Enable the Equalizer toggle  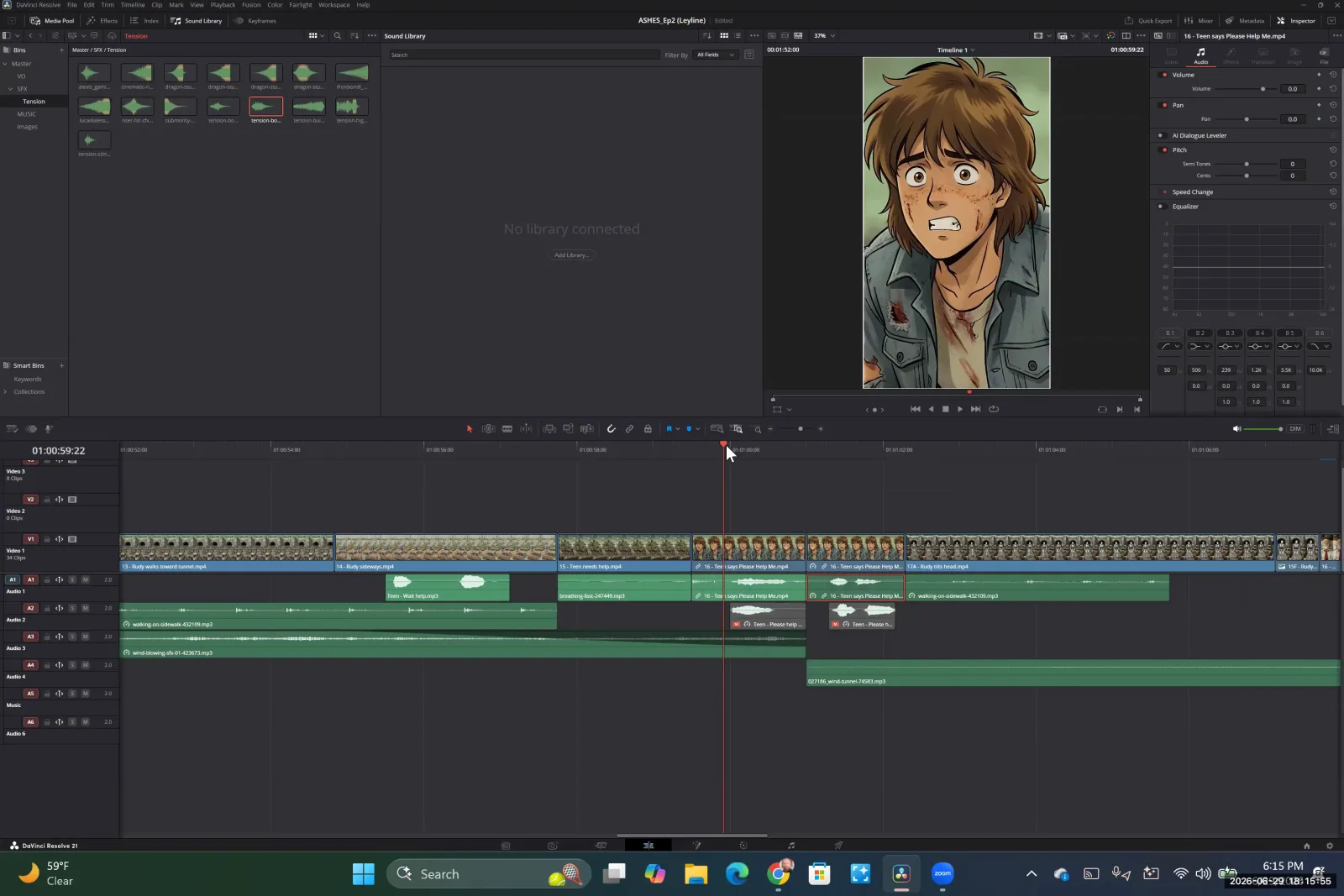tap(1161, 207)
